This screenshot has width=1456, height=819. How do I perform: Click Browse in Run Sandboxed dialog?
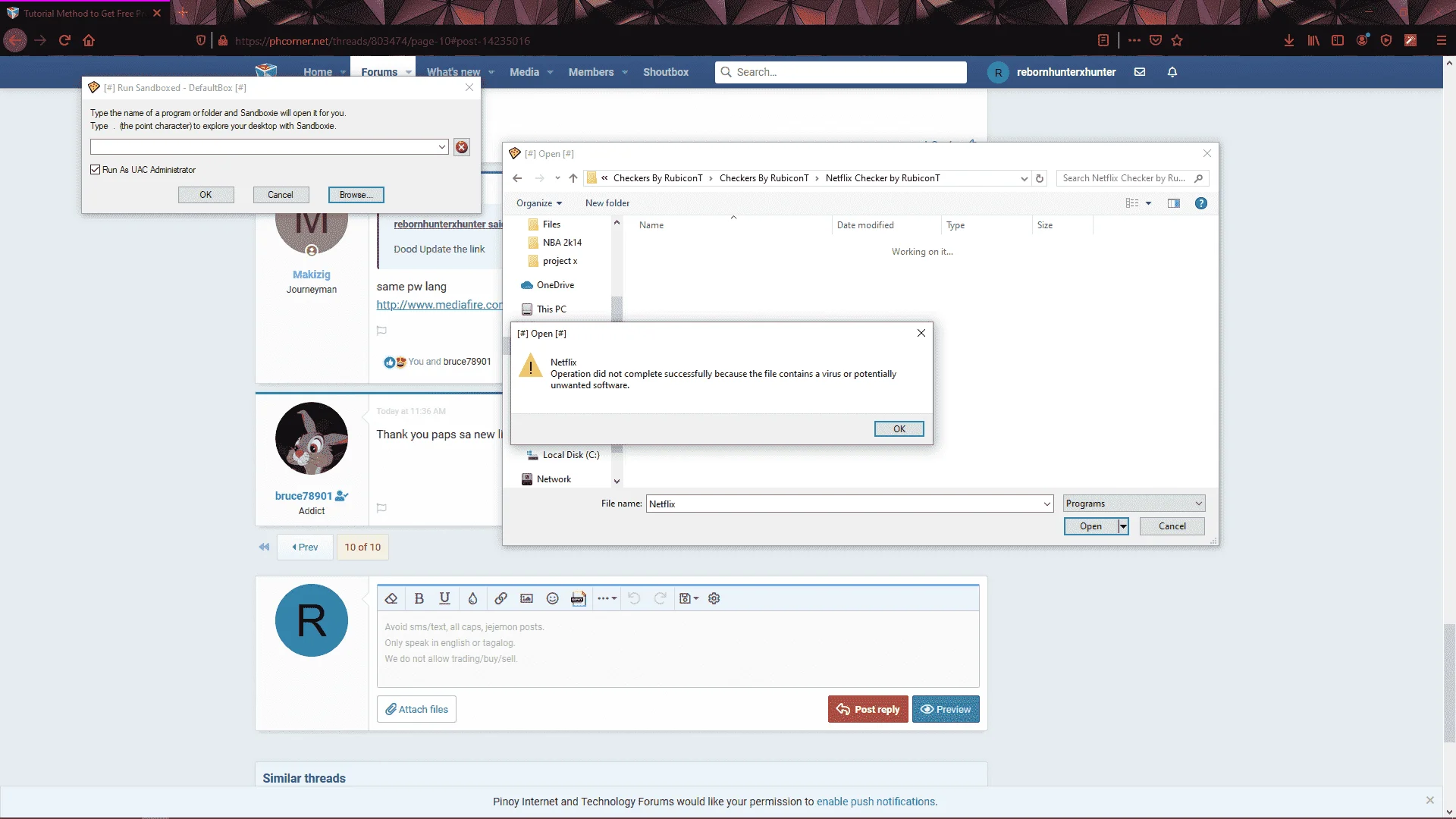356,195
